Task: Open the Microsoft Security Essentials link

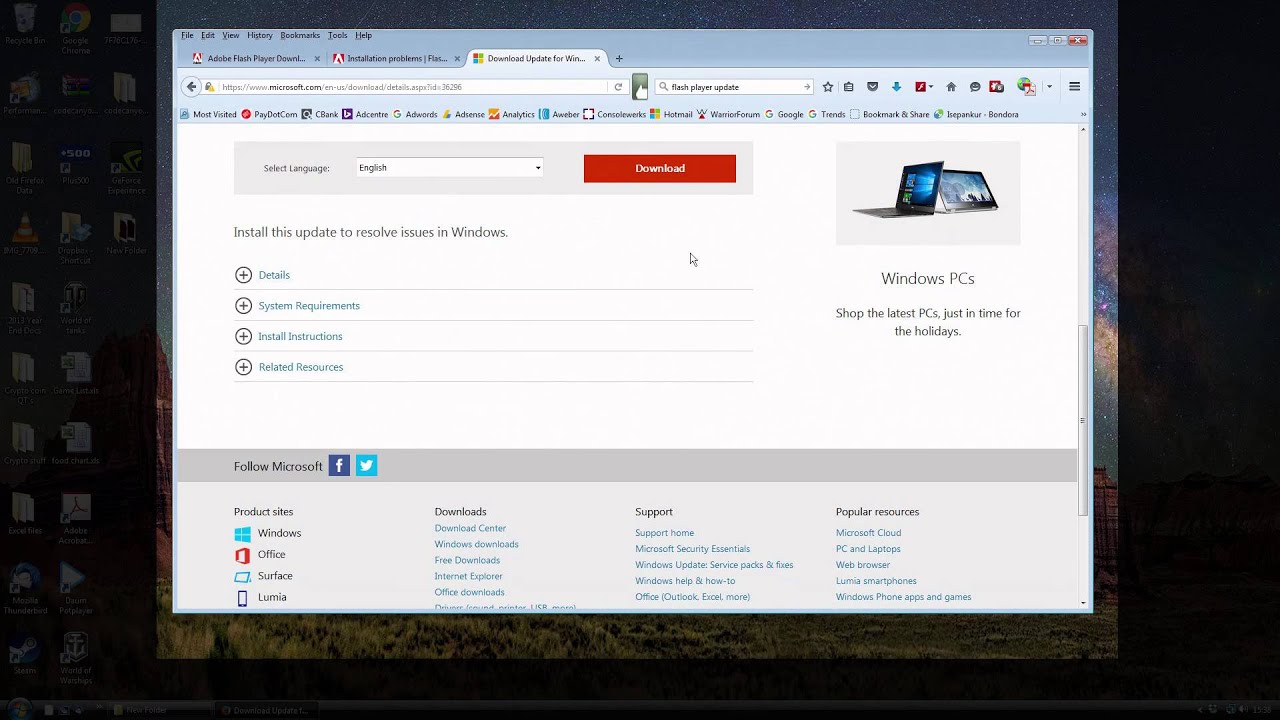Action: [692, 549]
